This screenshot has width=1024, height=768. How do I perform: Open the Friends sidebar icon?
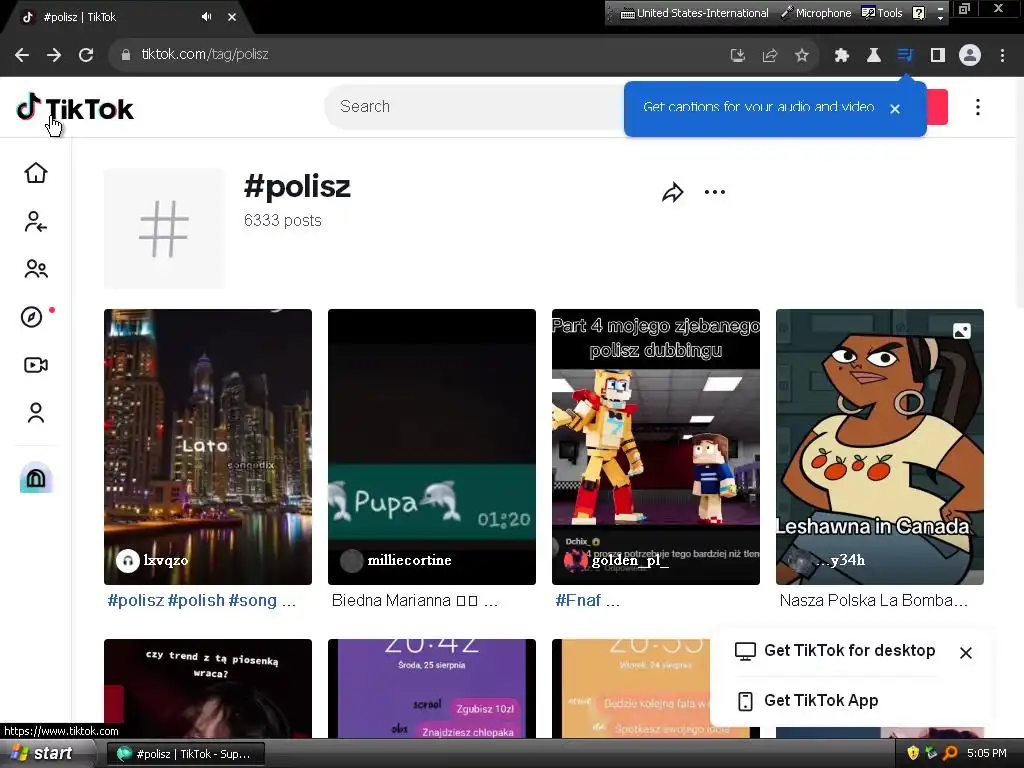click(x=36, y=269)
